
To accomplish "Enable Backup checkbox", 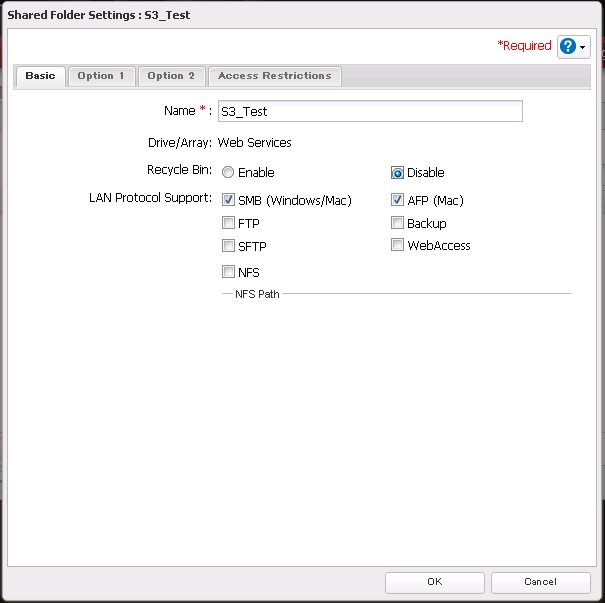I will pyautogui.click(x=397, y=224).
